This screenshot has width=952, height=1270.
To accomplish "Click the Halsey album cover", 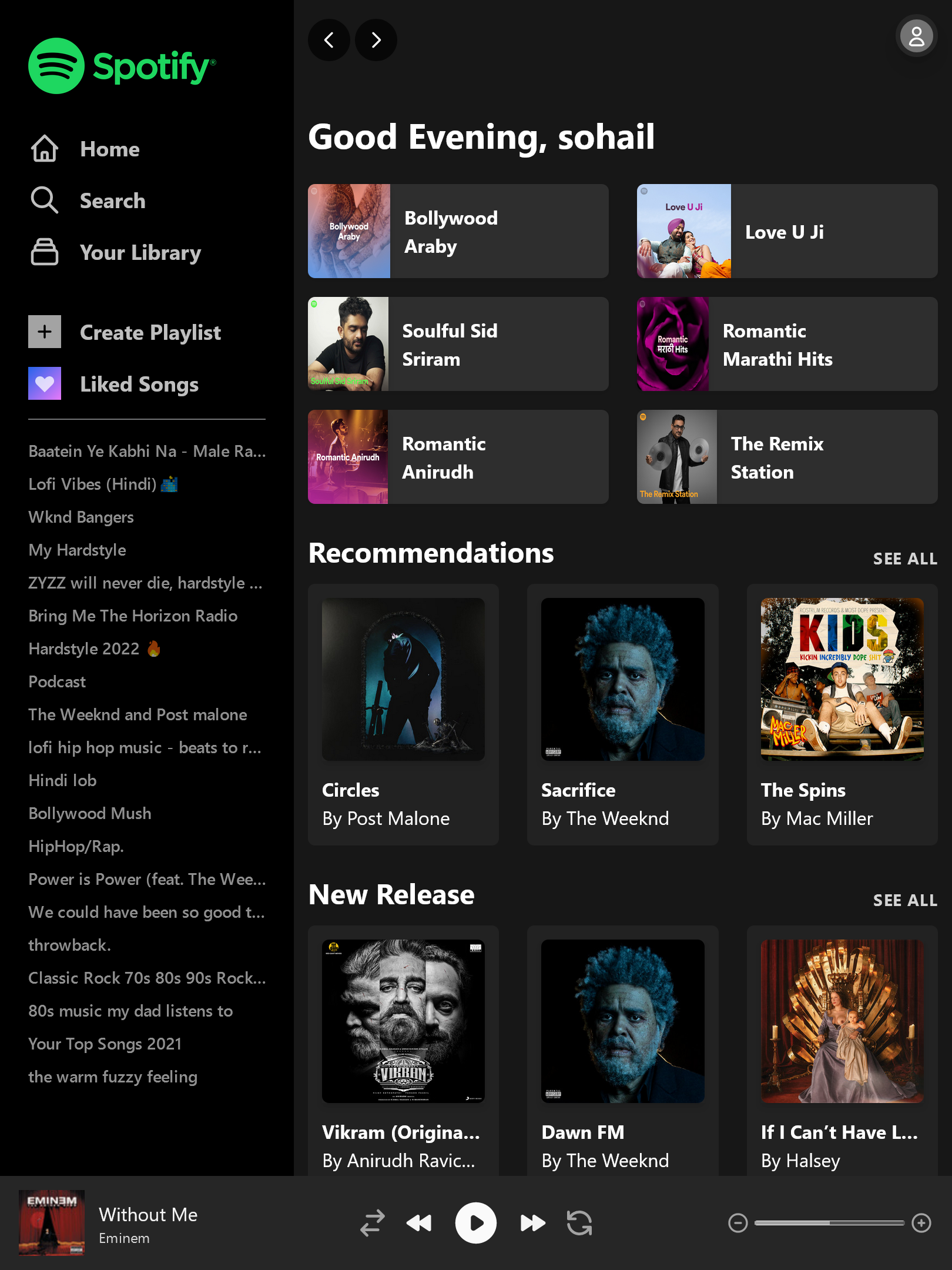I will pyautogui.click(x=842, y=1021).
